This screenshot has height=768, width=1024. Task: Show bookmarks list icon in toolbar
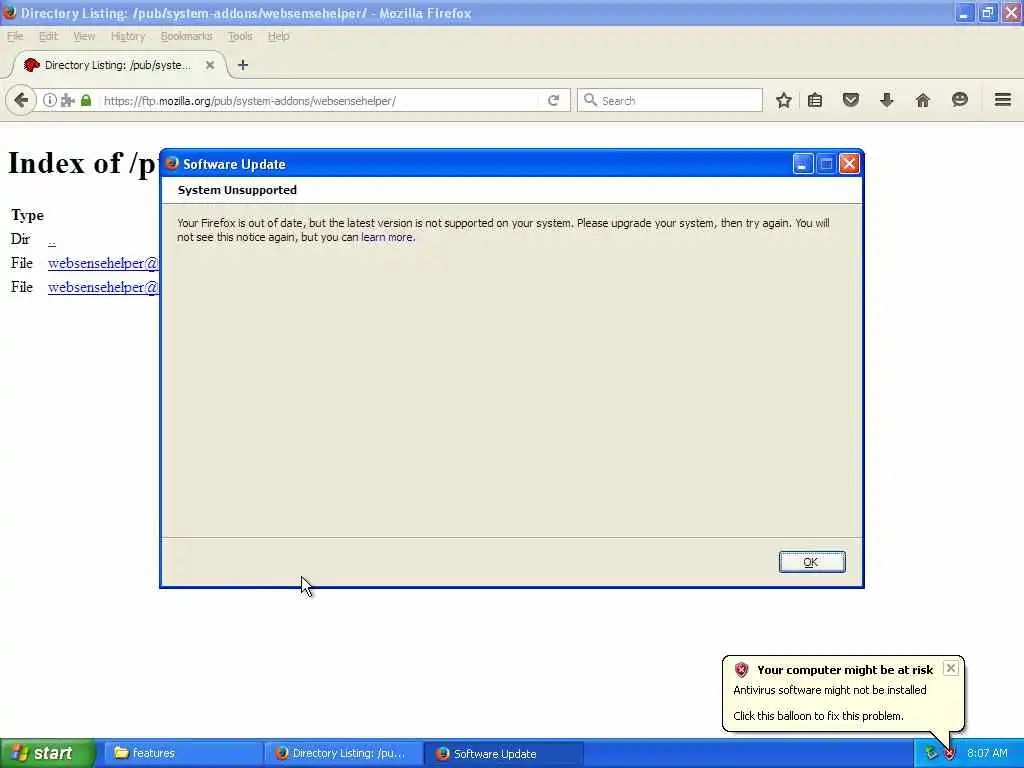tap(814, 100)
